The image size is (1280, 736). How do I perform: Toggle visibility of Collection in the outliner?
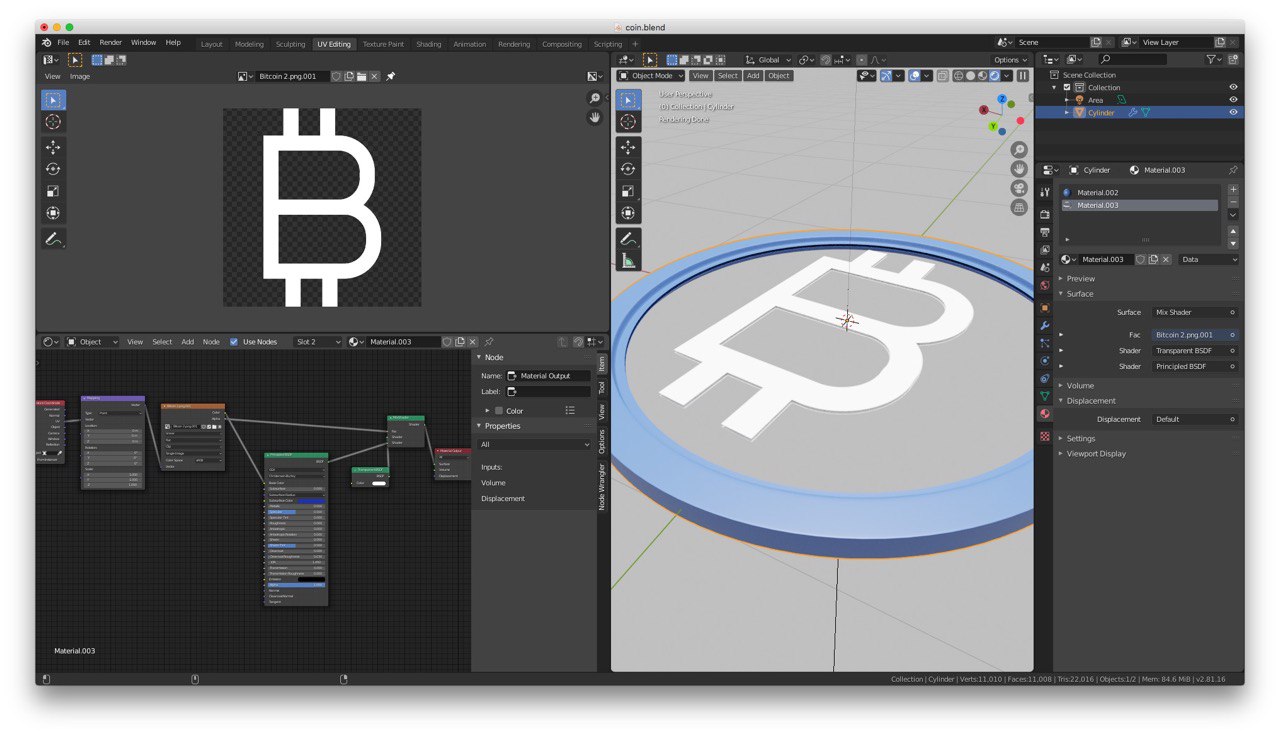pyautogui.click(x=1233, y=87)
